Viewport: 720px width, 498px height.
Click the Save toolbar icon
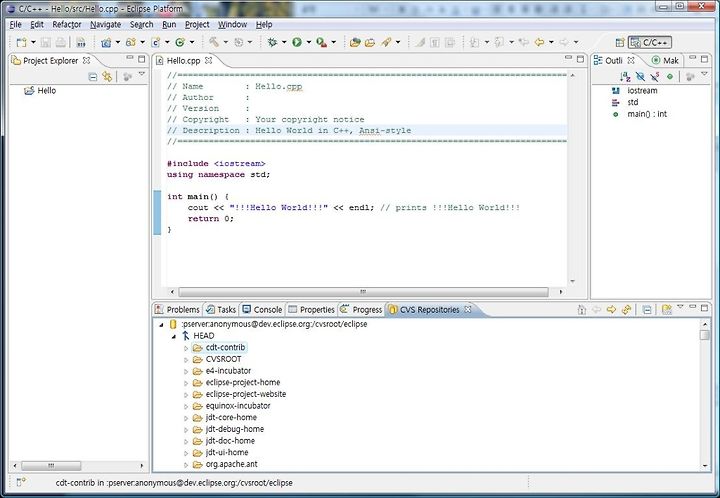[x=45, y=42]
